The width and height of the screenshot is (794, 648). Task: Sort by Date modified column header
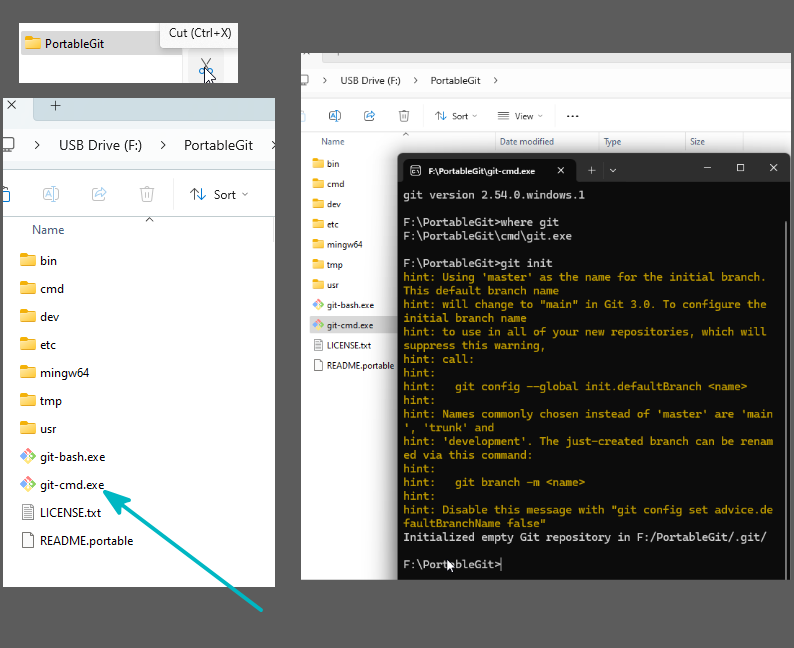527,142
